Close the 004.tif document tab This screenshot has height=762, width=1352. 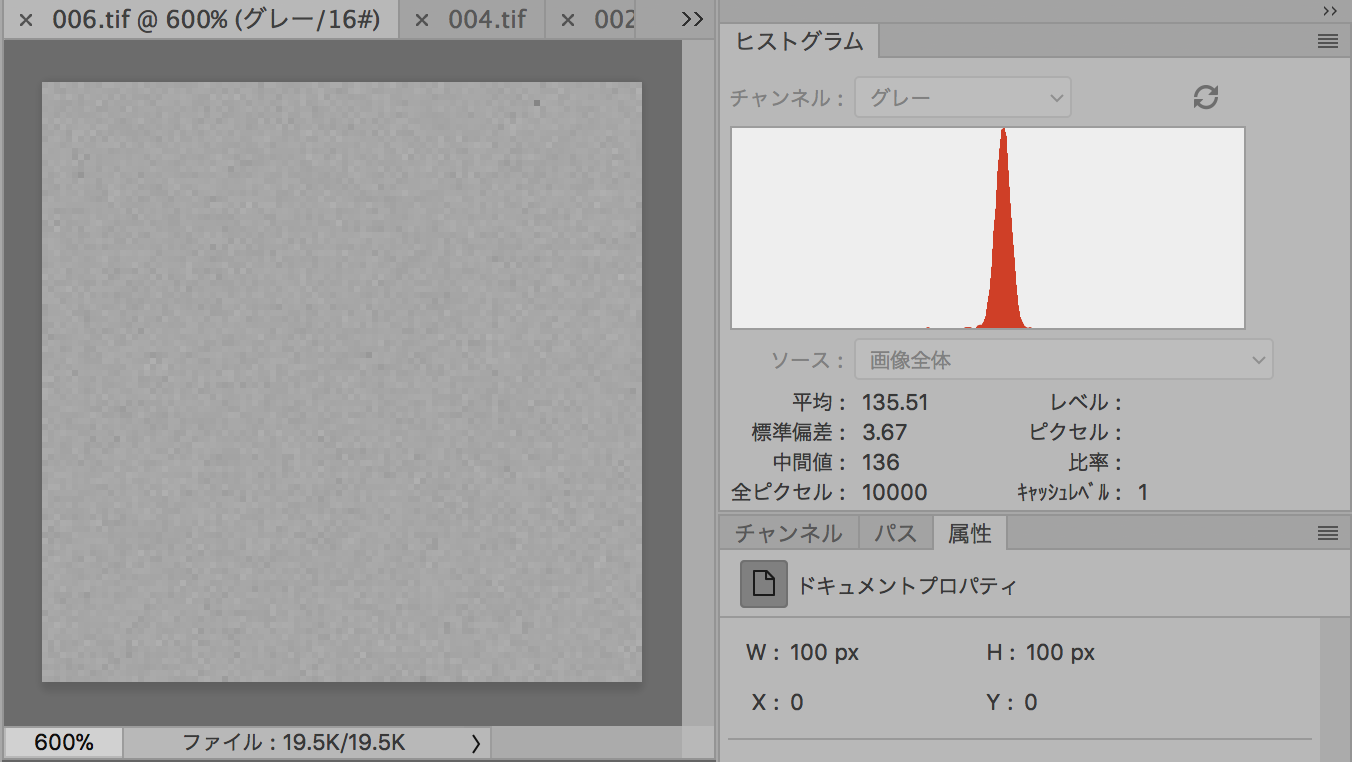[x=422, y=21]
